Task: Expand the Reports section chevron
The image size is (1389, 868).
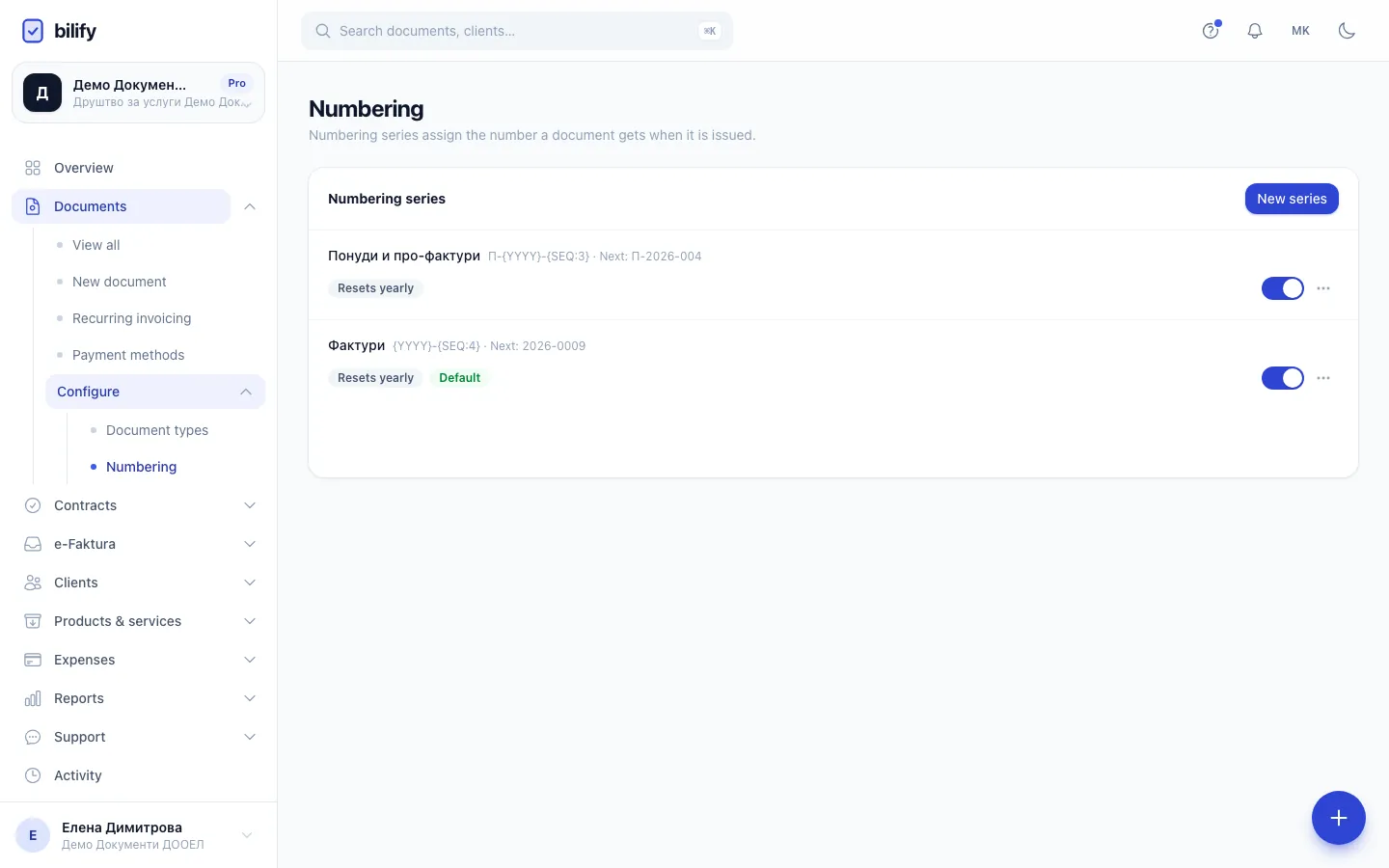Action: tap(250, 698)
